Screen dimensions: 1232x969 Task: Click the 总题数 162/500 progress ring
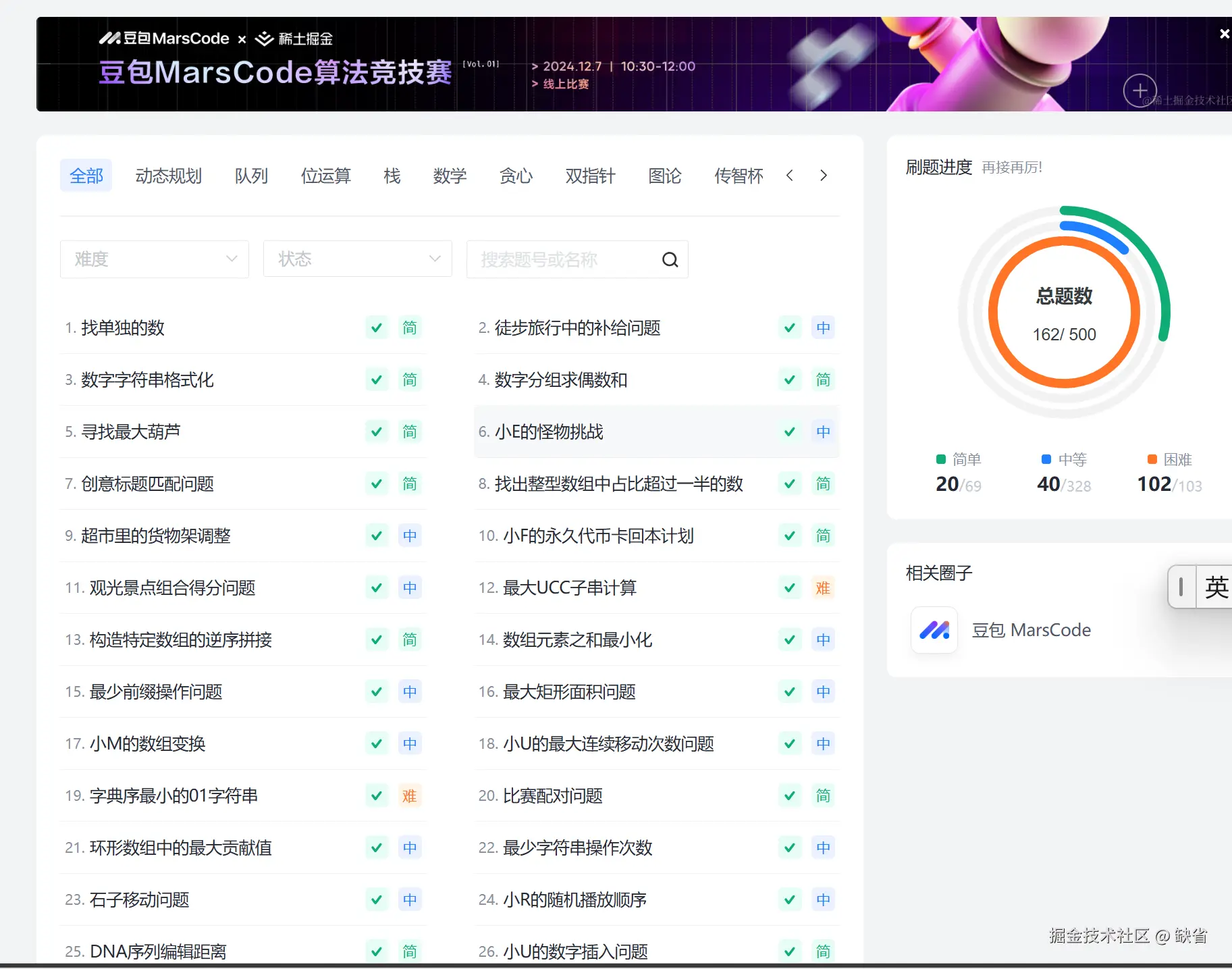(1064, 312)
